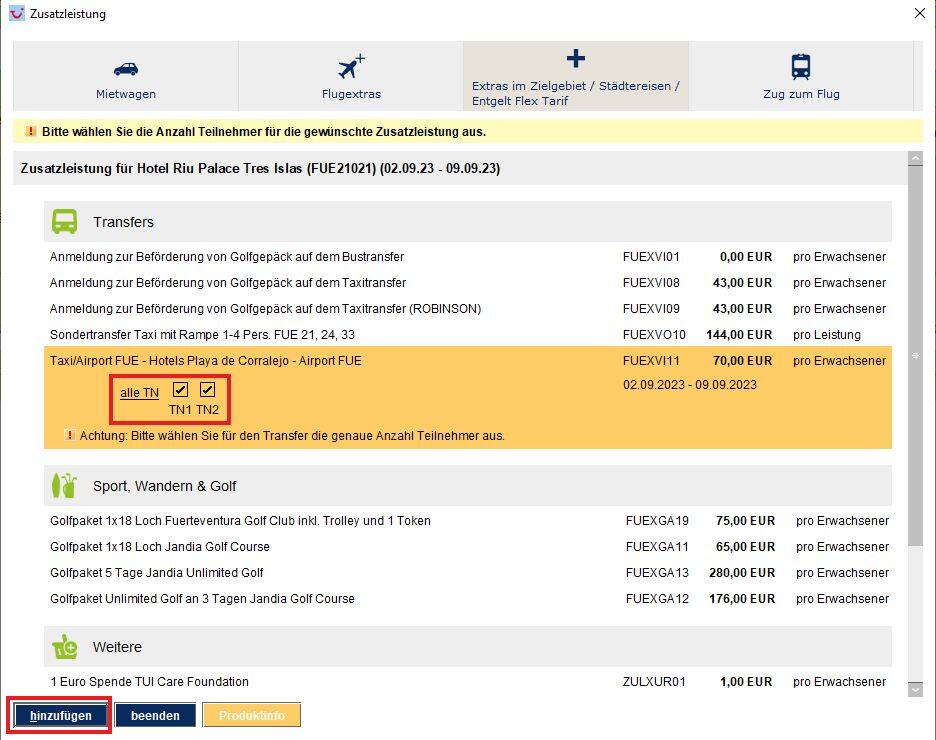Click the Sport, Wandern & Golf icon

coord(65,486)
